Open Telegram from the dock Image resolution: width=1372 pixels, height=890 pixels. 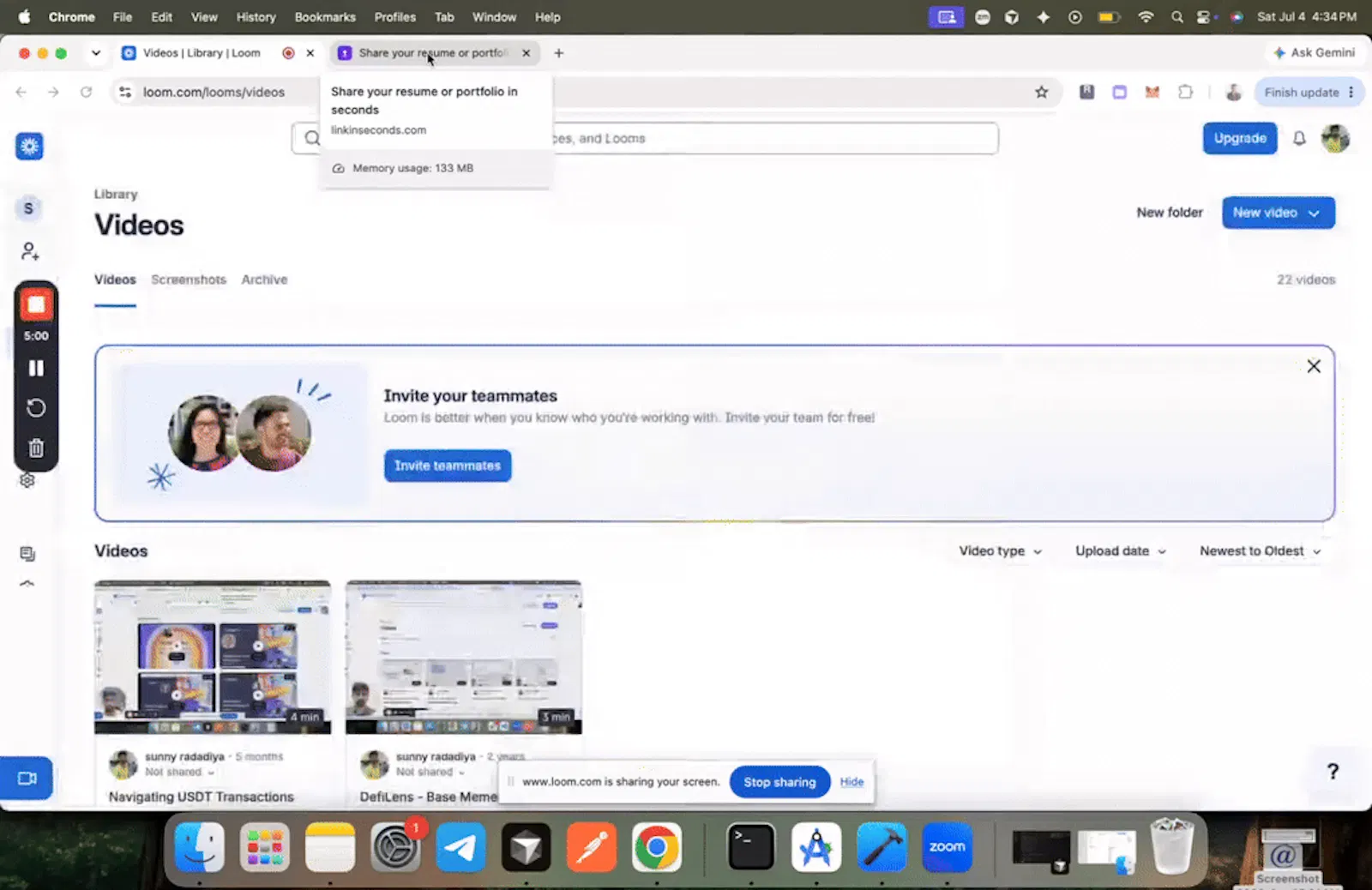click(x=460, y=847)
